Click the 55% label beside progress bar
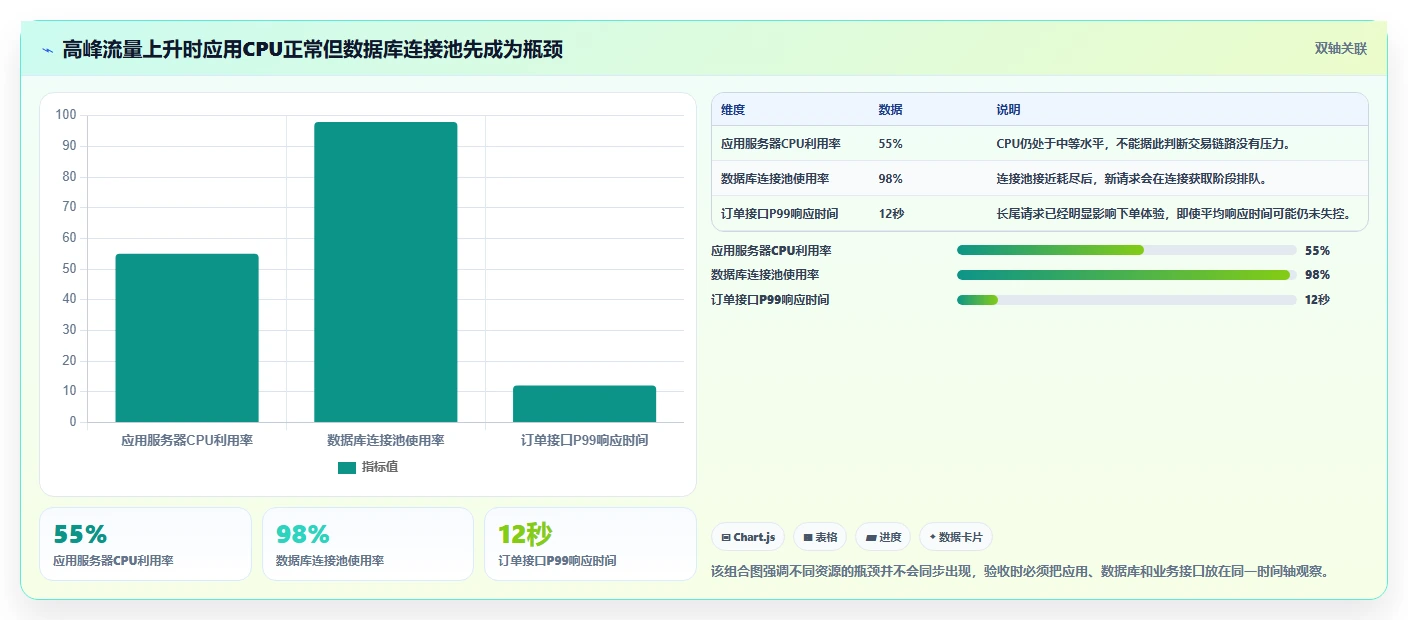 point(1317,251)
